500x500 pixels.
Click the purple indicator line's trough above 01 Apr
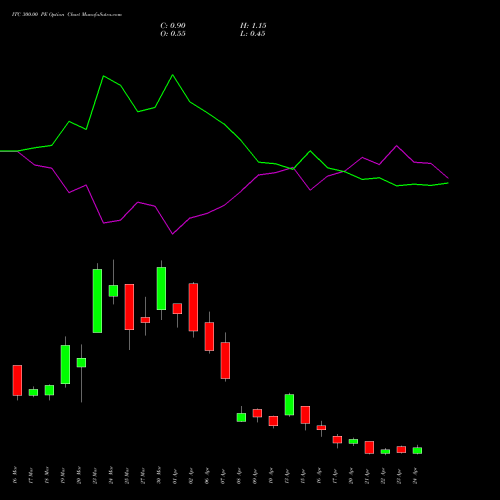pos(172,234)
